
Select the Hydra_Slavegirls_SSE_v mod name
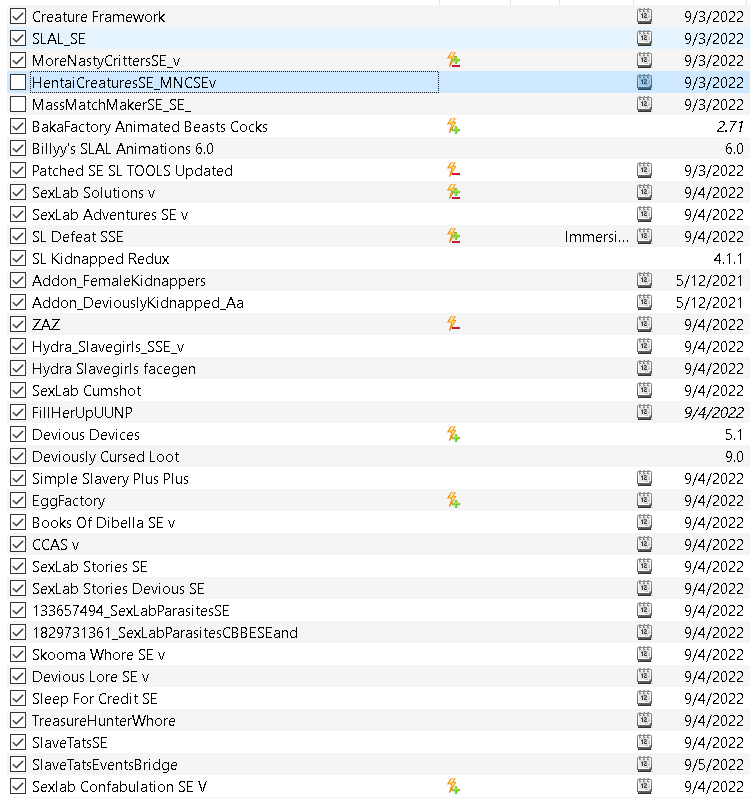pyautogui.click(x=108, y=347)
